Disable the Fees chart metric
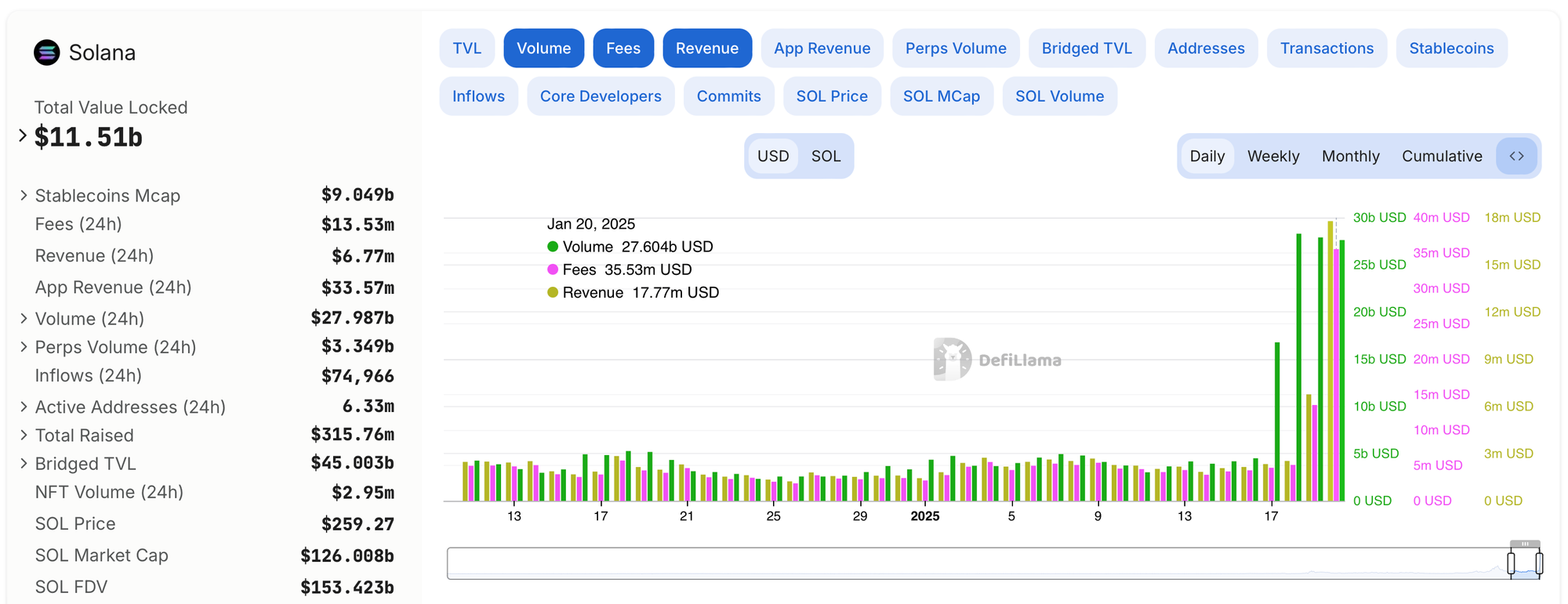This screenshot has width=1568, height=604. pyautogui.click(x=623, y=49)
